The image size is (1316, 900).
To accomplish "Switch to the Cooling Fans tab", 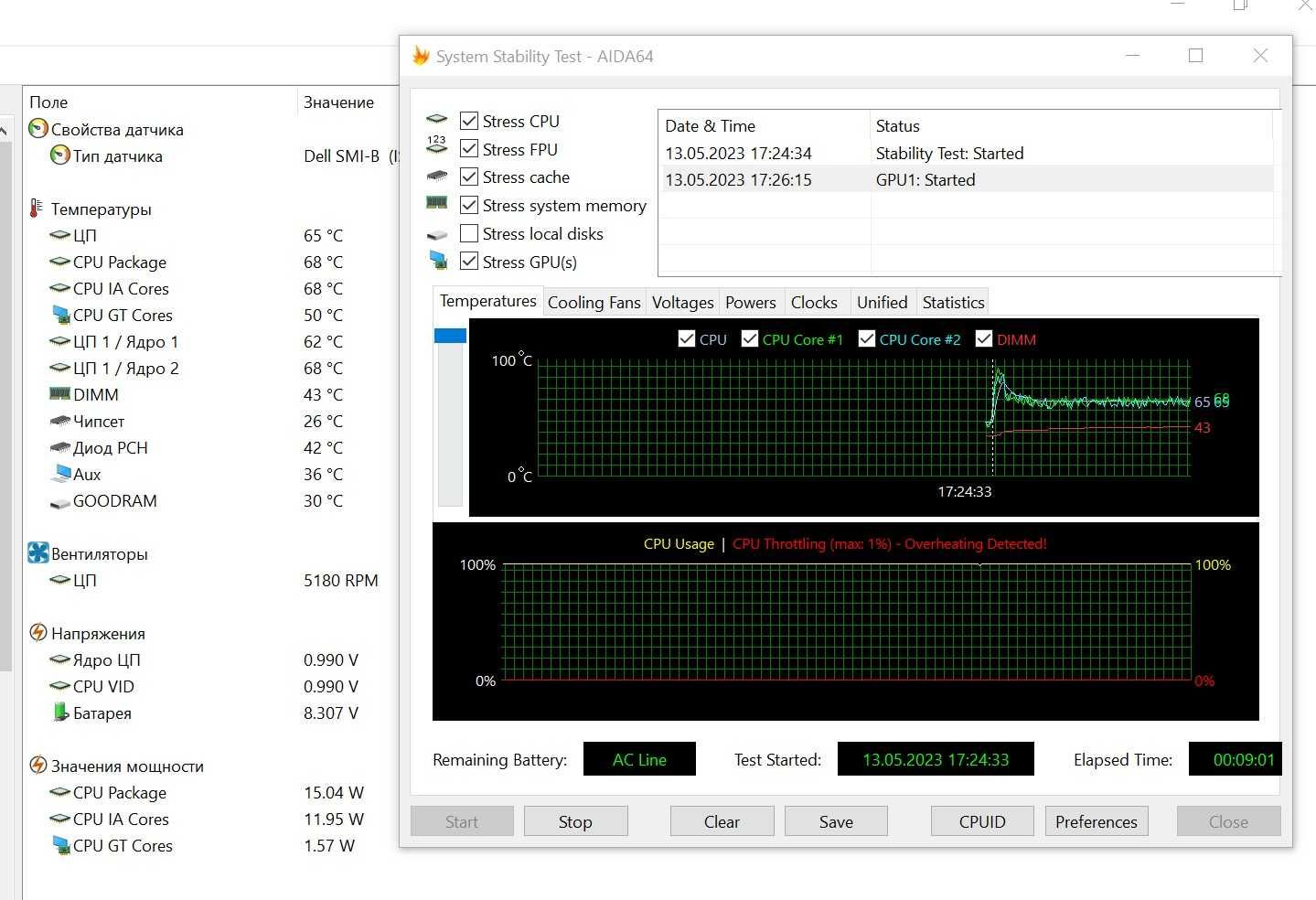I will [x=594, y=303].
